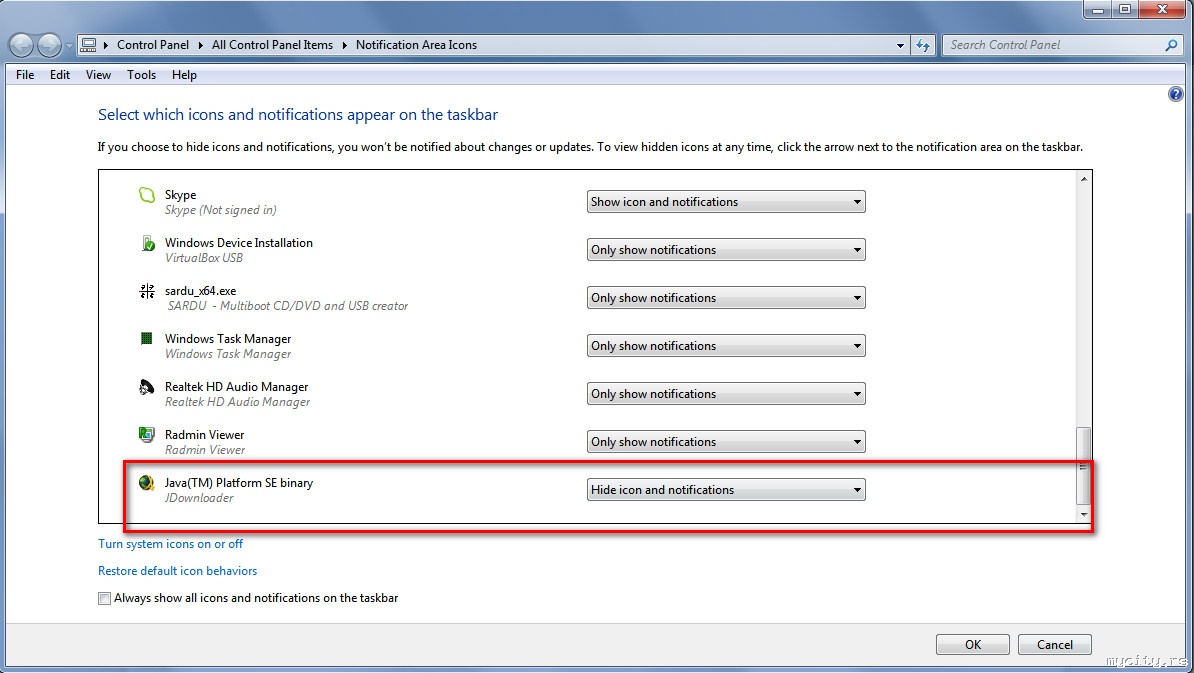Click the Radmin Viewer icon
The height and width of the screenshot is (673, 1194).
(x=146, y=435)
